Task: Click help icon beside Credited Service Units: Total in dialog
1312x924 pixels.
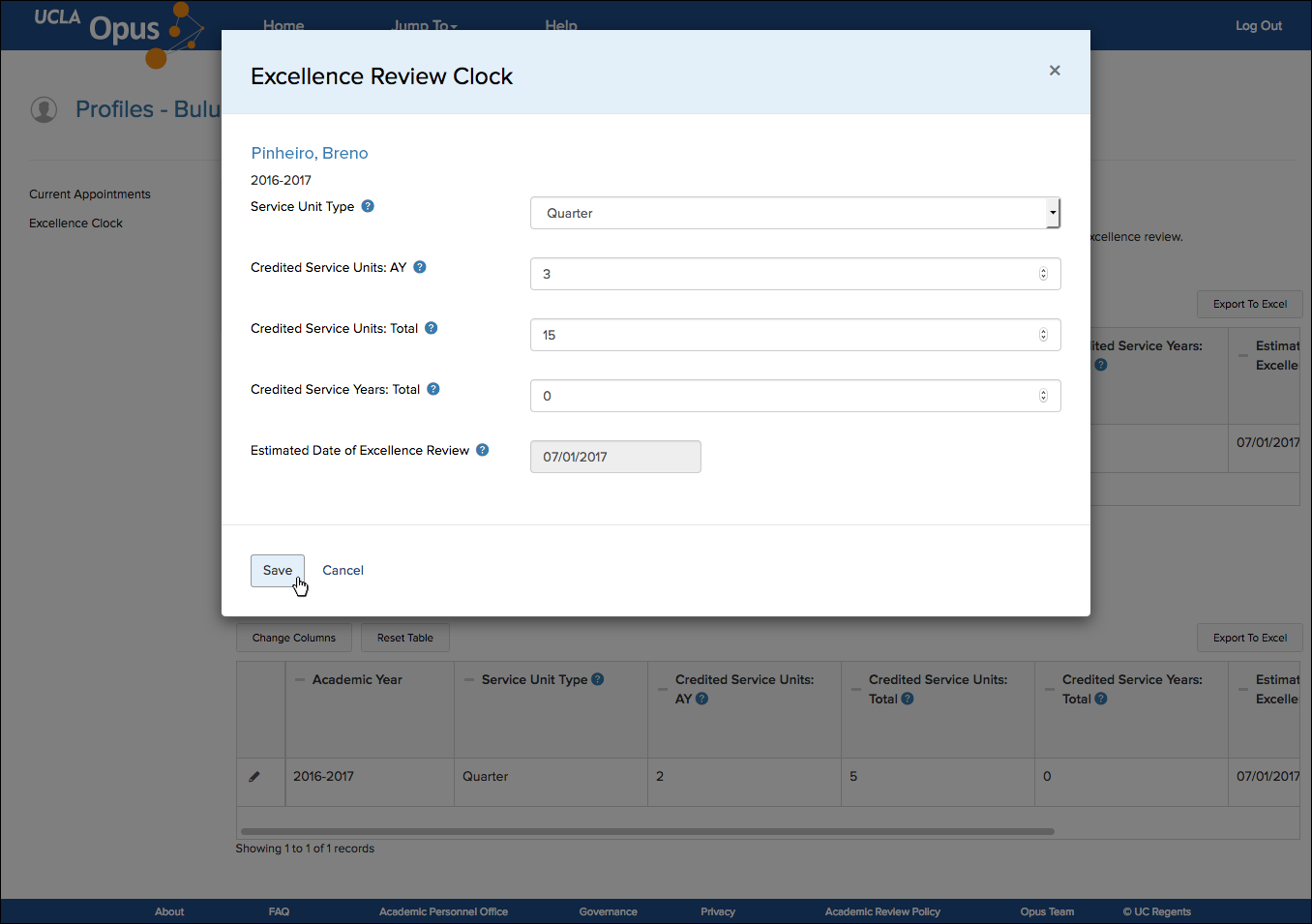Action: point(432,328)
